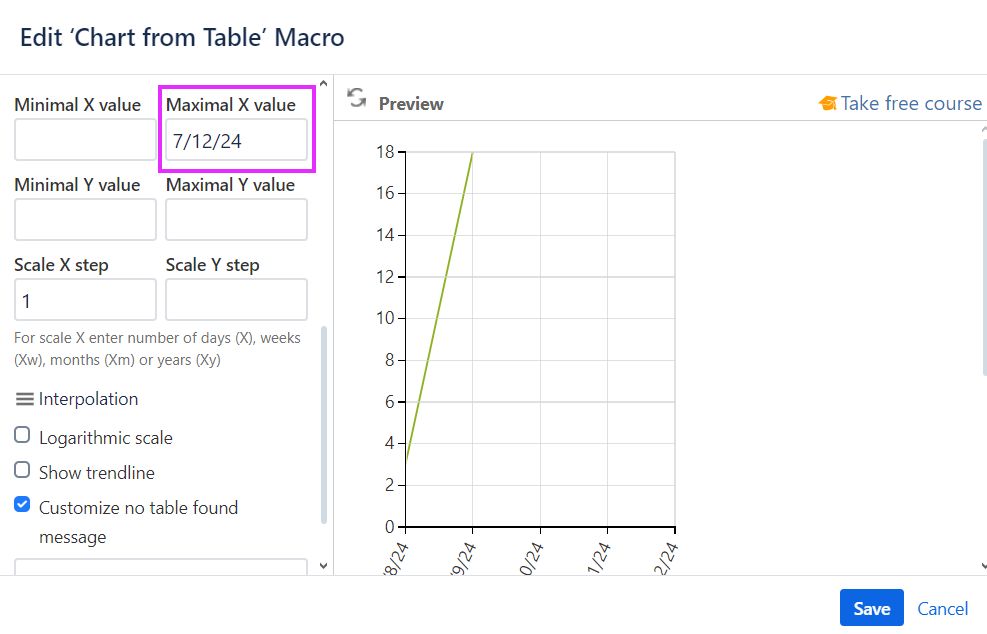Image resolution: width=987 pixels, height=634 pixels.
Task: Click the Scale Y step field
Action: pyautogui.click(x=236, y=299)
